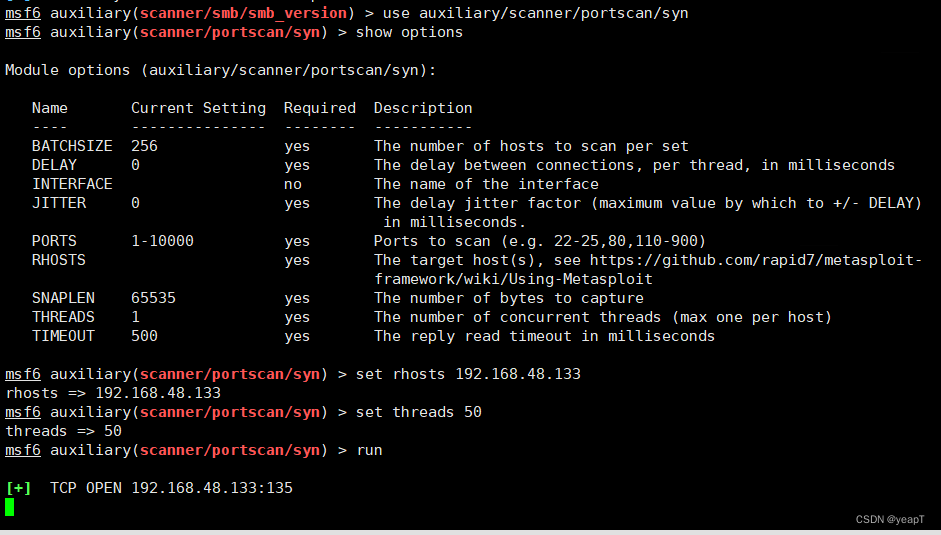941x535 pixels.
Task: Click the msf6 prompt before 'run'
Action: coord(23,450)
